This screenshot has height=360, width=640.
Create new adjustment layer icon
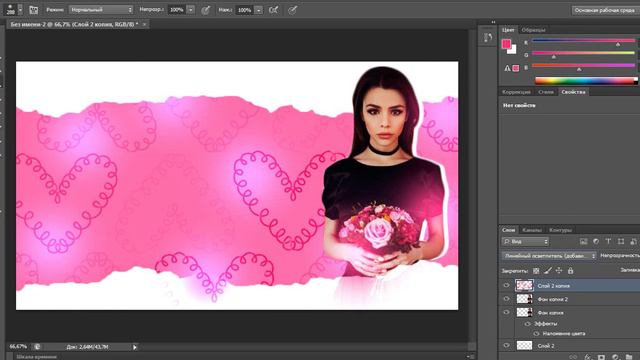pos(615,358)
